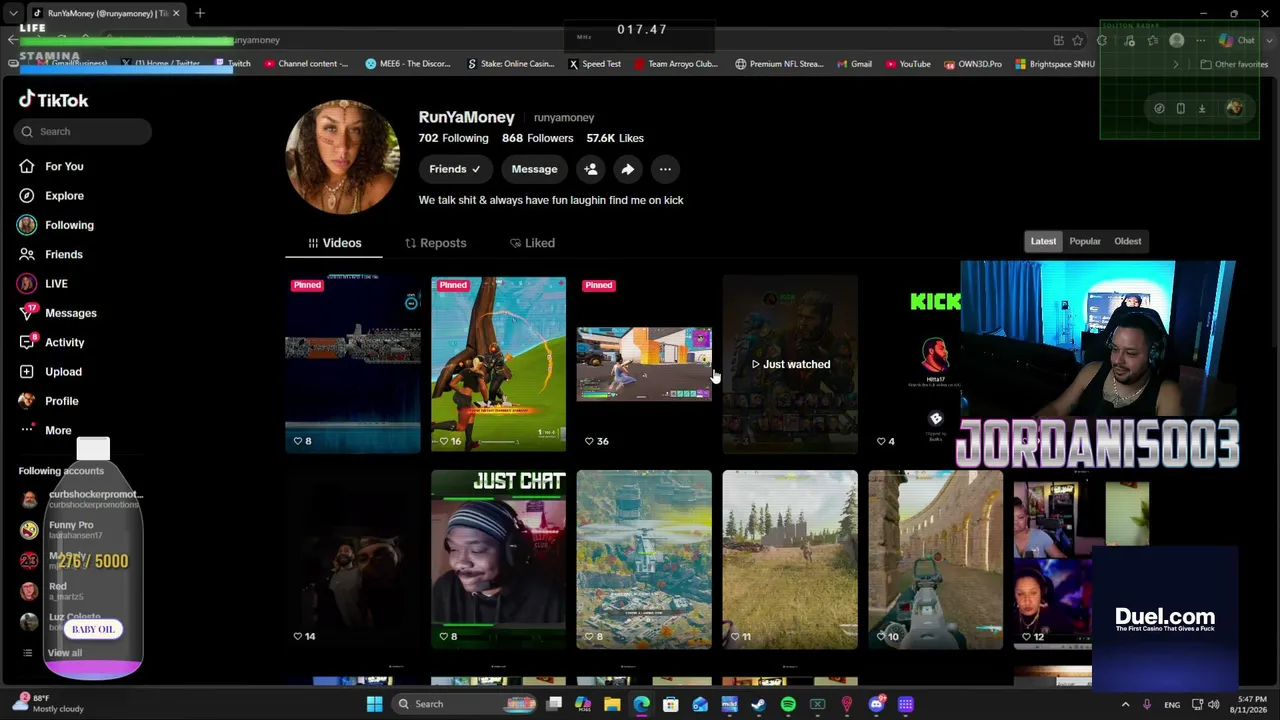
Task: Click the TikTok search field
Action: [83, 131]
